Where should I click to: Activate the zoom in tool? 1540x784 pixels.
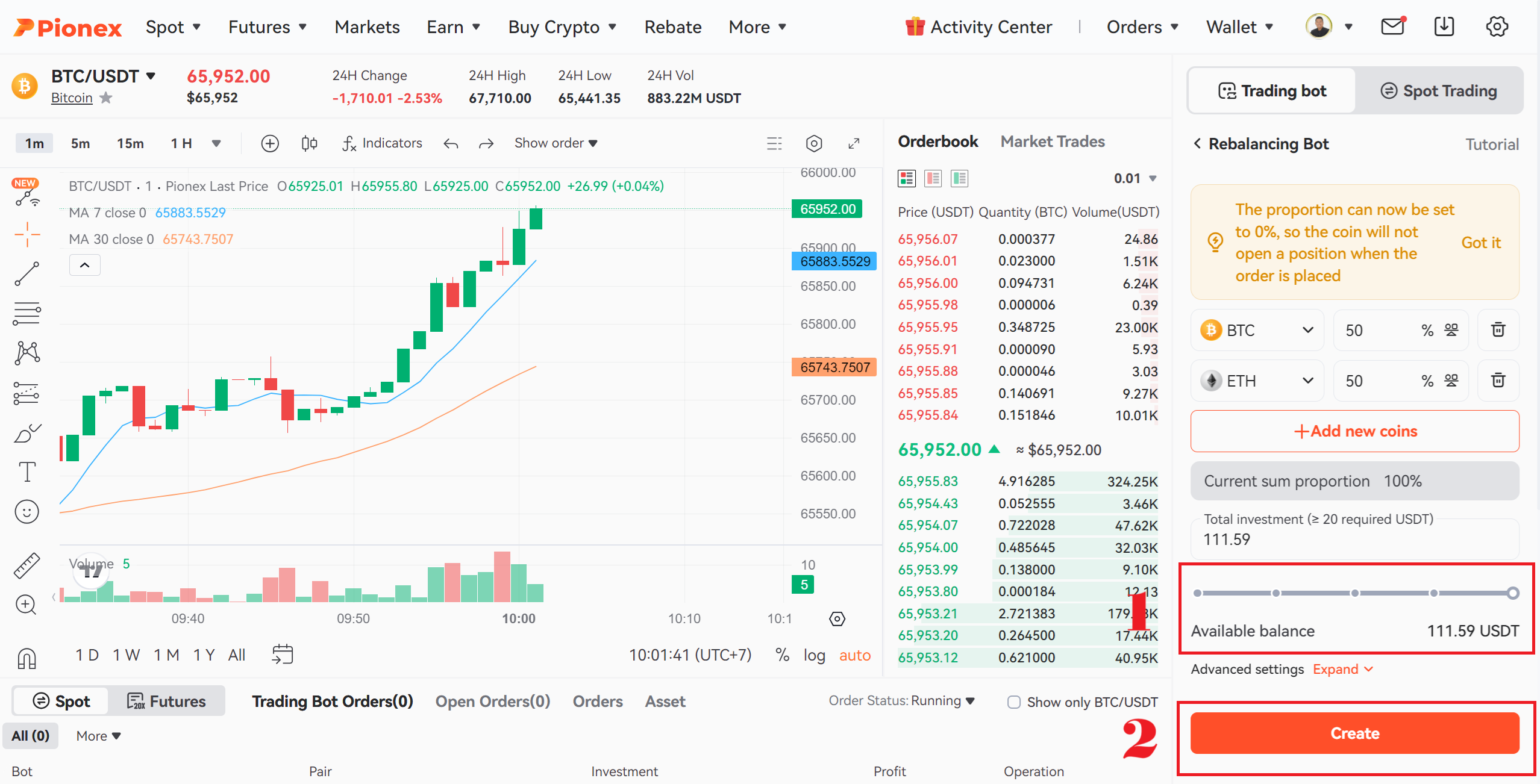pyautogui.click(x=26, y=605)
